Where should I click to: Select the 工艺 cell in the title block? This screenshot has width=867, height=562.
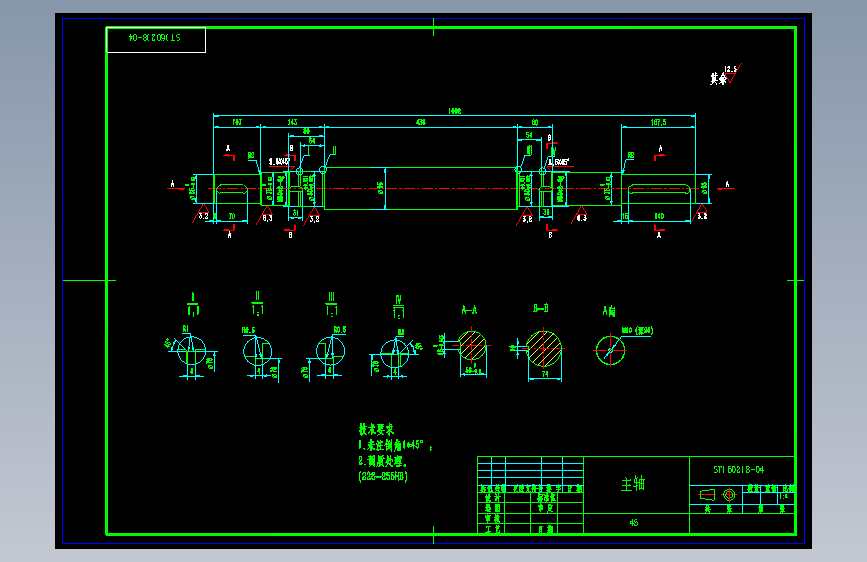click(x=492, y=529)
